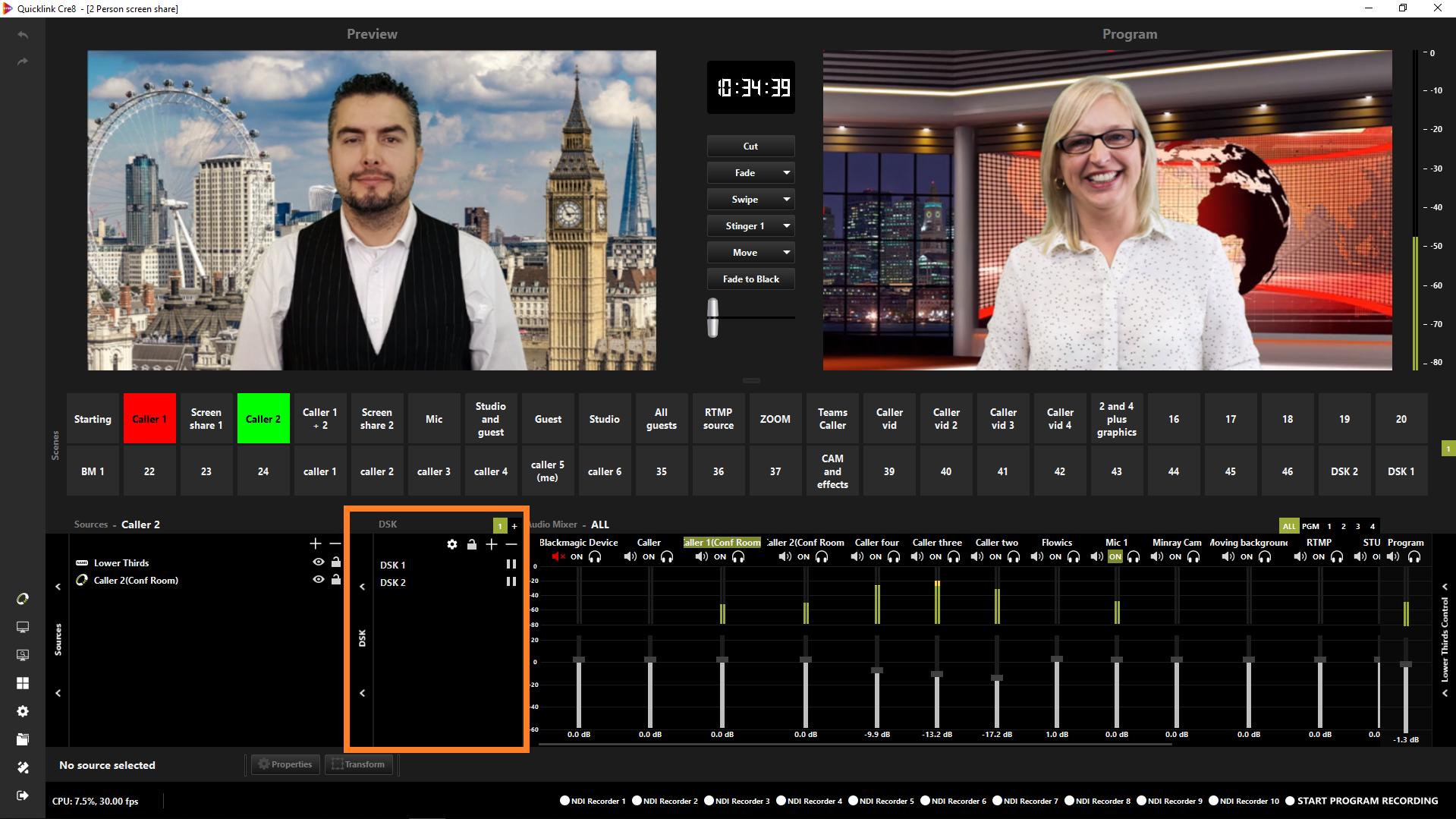Click the DSK panel lock icon

472,544
